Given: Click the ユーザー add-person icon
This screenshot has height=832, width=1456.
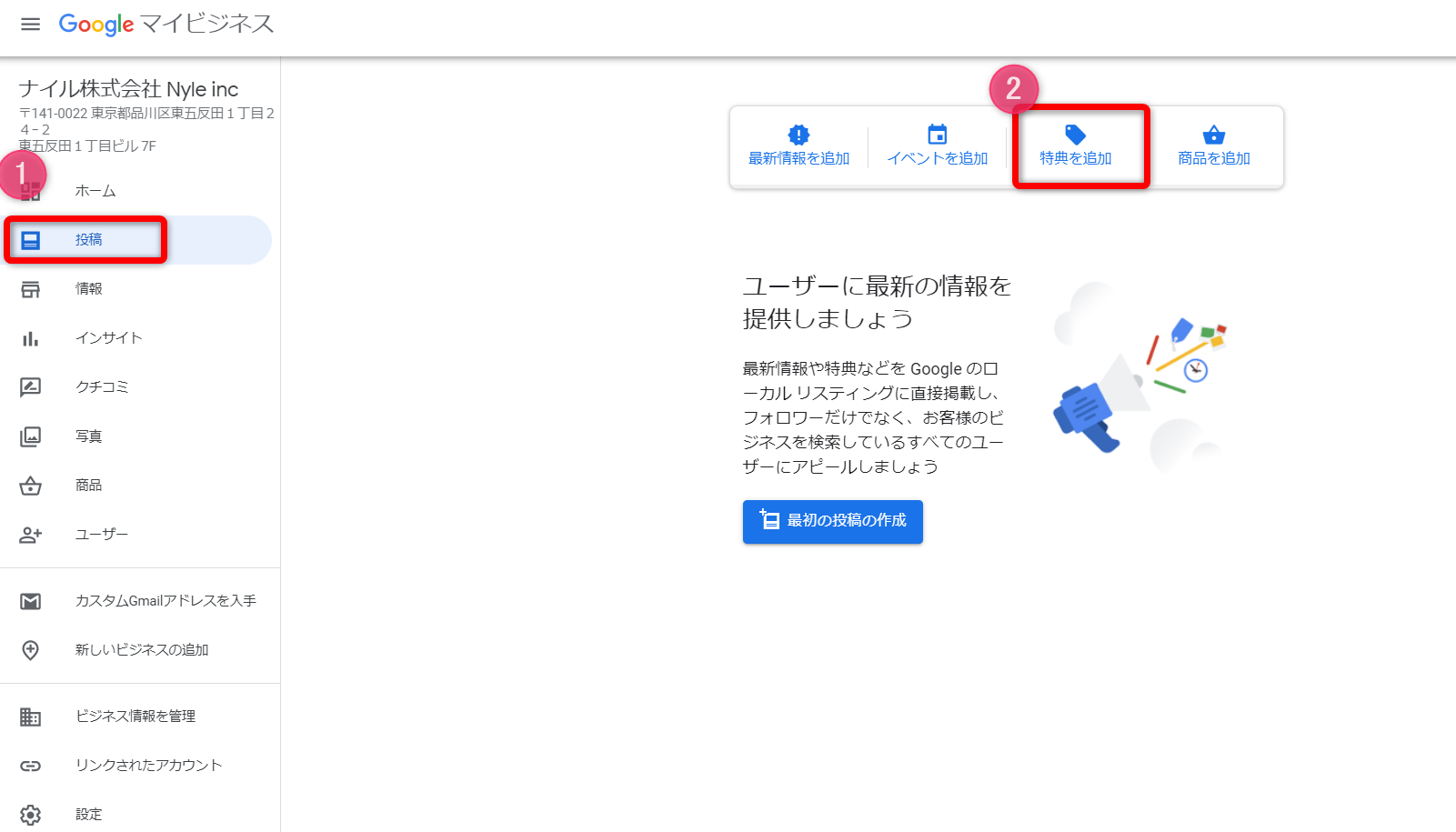Looking at the screenshot, I should click(x=31, y=535).
